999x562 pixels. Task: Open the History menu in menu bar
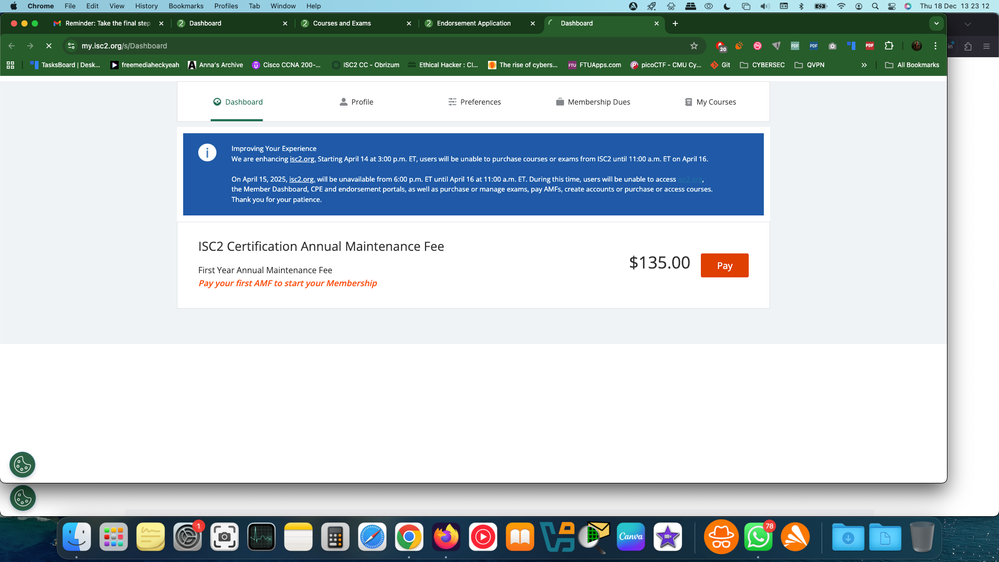point(146,6)
